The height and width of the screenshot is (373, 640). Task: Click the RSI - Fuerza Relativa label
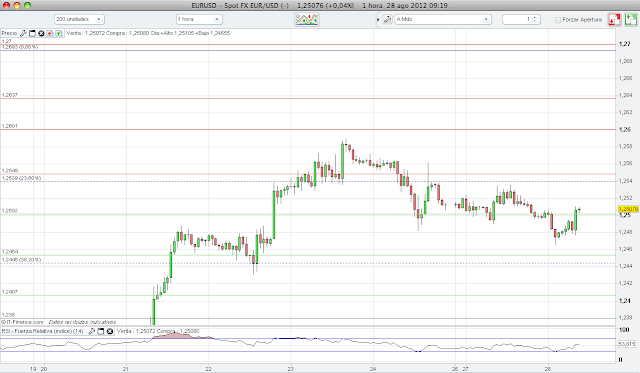point(42,331)
